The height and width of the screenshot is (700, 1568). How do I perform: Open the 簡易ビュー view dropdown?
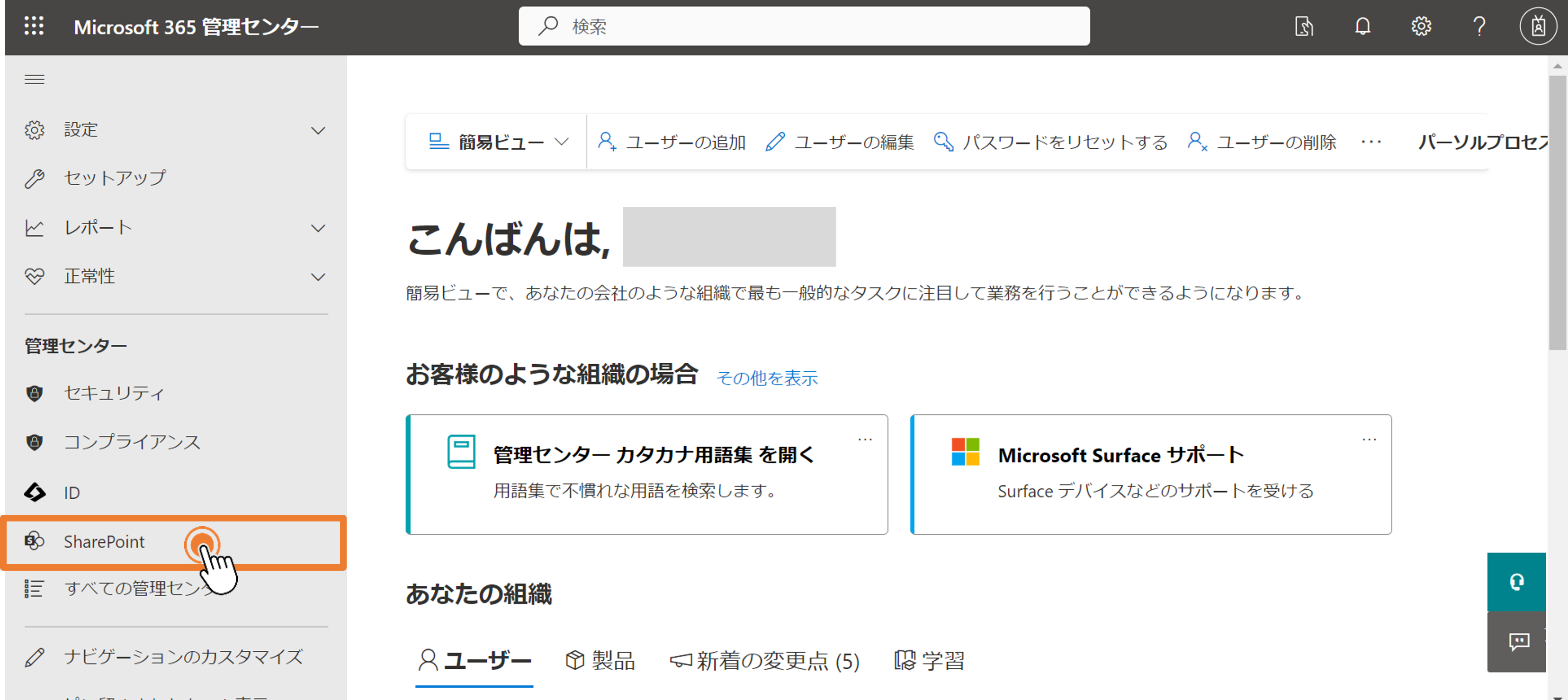click(x=499, y=142)
